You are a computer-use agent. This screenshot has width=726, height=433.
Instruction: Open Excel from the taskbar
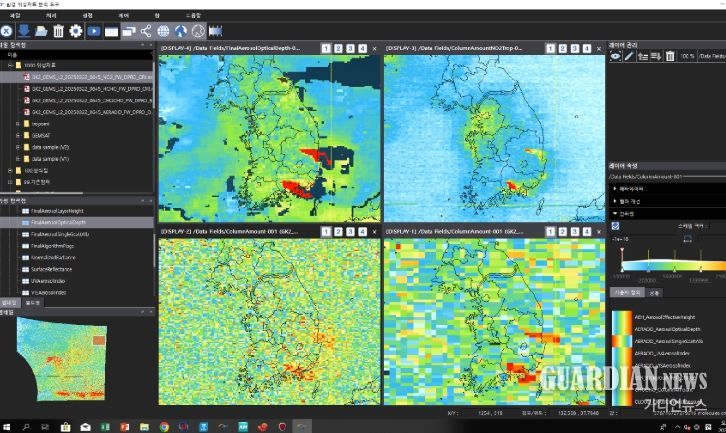click(x=105, y=427)
